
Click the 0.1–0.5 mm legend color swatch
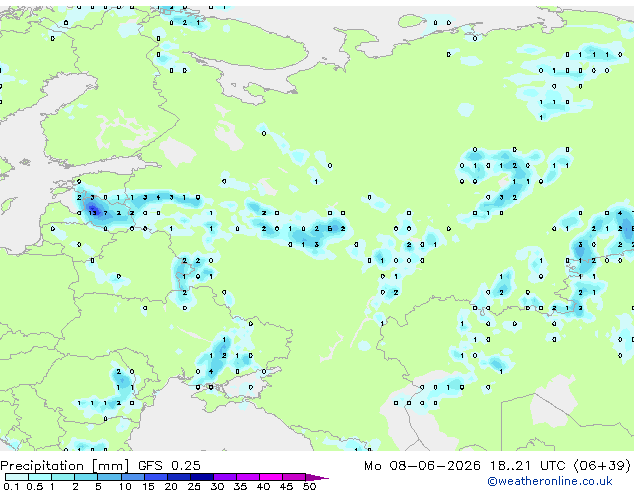tap(17, 477)
